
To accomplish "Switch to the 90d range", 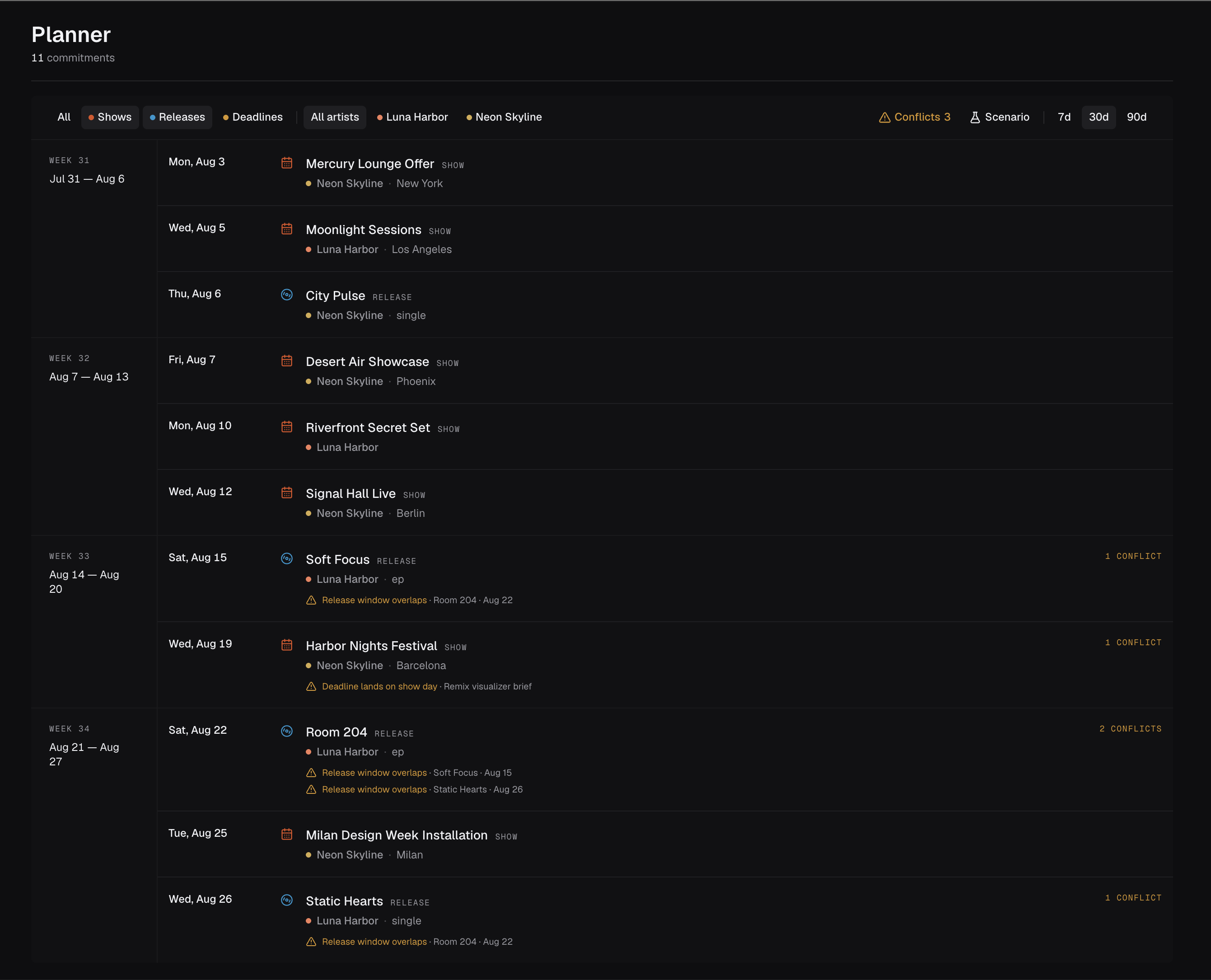I will [1136, 117].
